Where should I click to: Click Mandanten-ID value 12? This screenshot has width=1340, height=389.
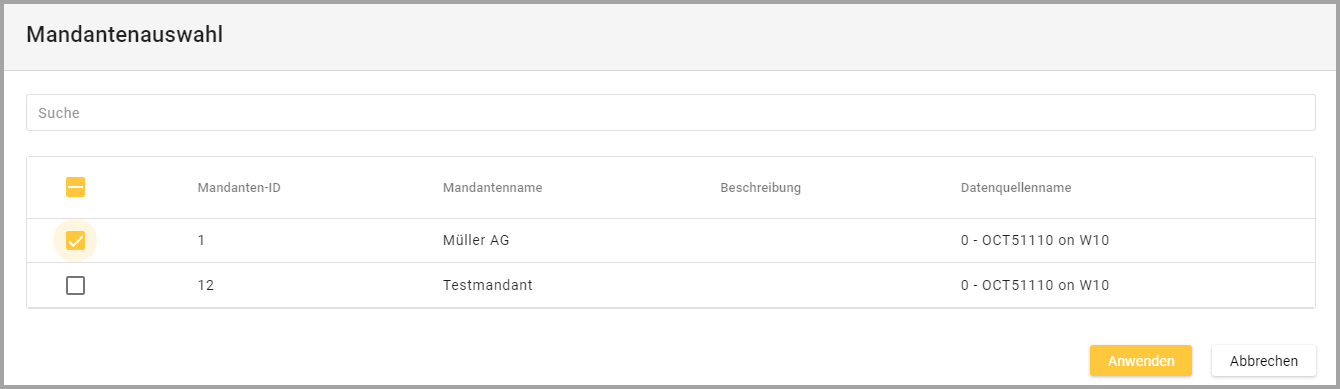click(x=206, y=285)
